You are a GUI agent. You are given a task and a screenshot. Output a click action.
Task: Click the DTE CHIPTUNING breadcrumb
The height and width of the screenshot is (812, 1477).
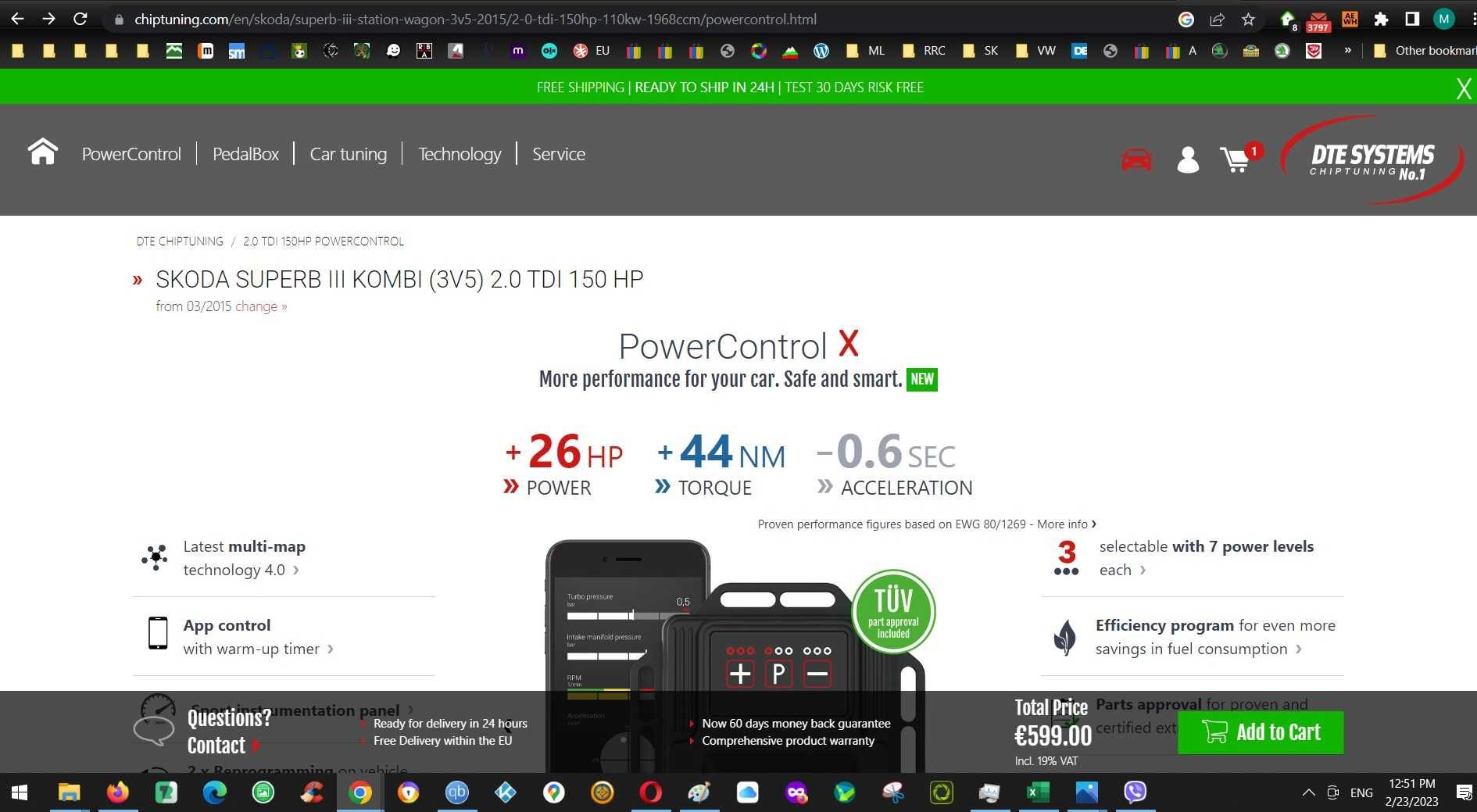pyautogui.click(x=180, y=241)
